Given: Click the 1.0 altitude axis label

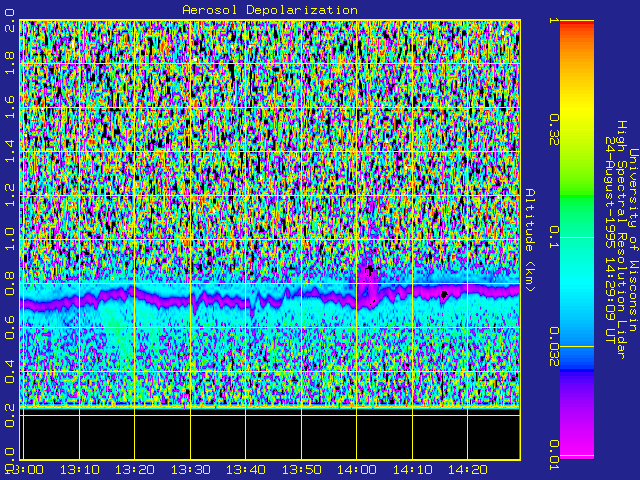Looking at the screenshot, I should click(x=9, y=239).
